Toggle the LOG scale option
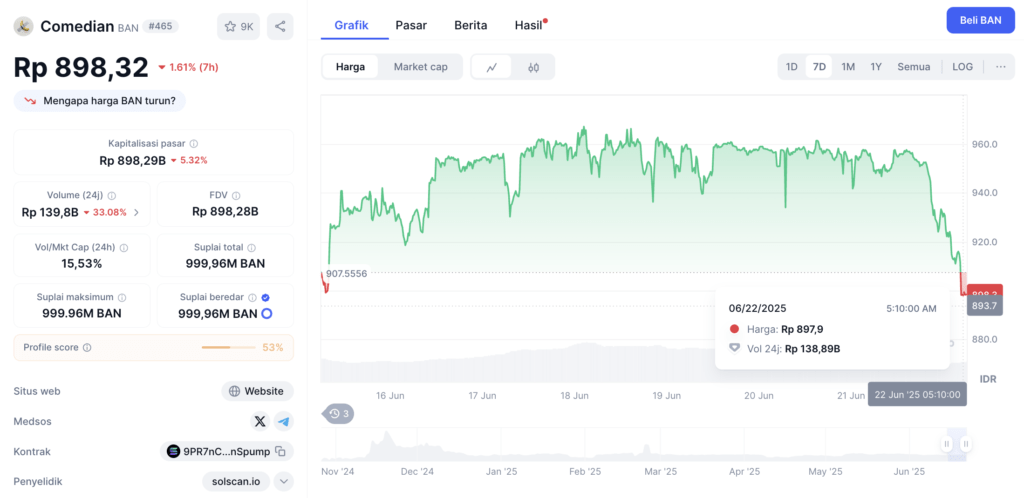This screenshot has height=498, width=1024. (962, 67)
